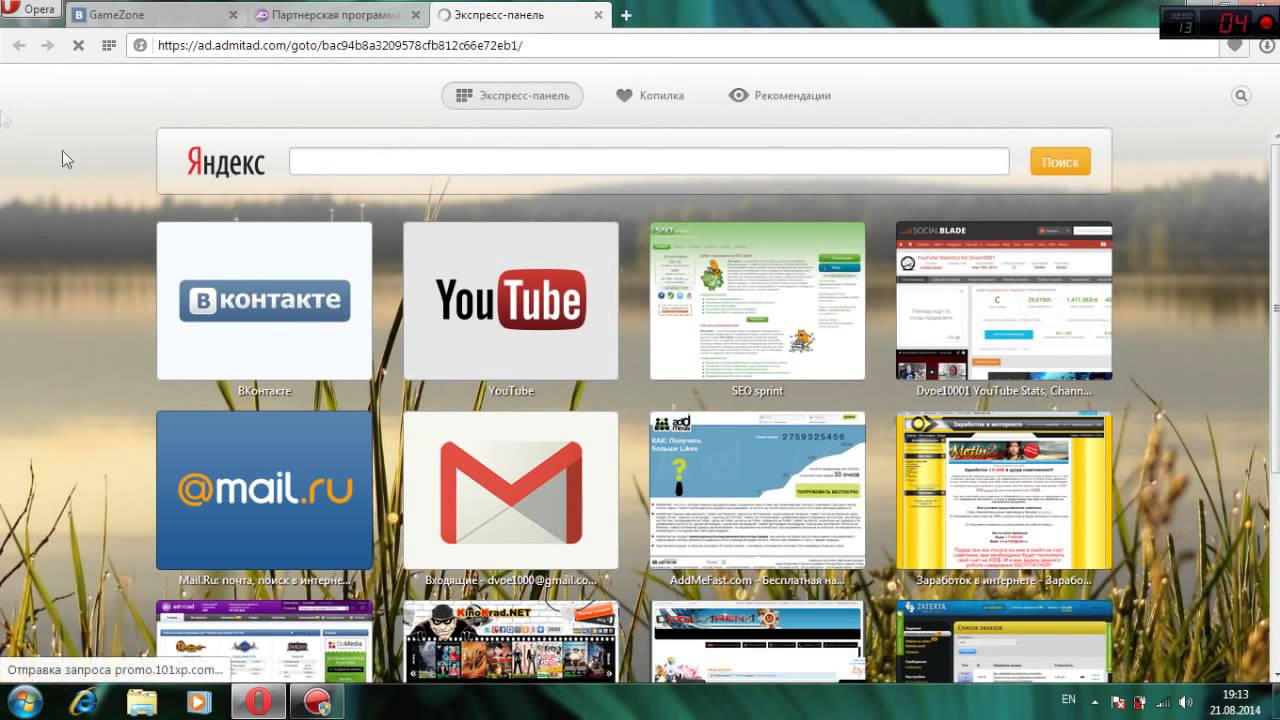Open the SEO sprint speed dial tile
This screenshot has width=1280, height=720.
click(757, 300)
